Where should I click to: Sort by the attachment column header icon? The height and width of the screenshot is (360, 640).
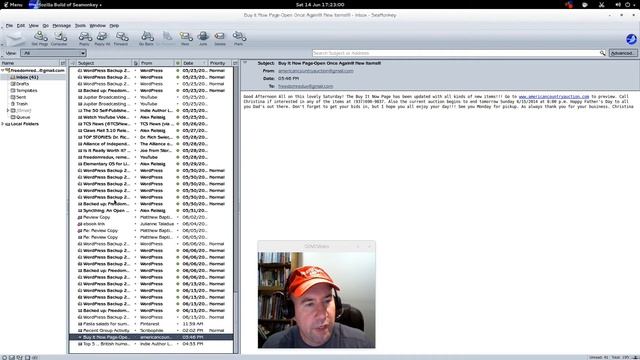click(136, 63)
